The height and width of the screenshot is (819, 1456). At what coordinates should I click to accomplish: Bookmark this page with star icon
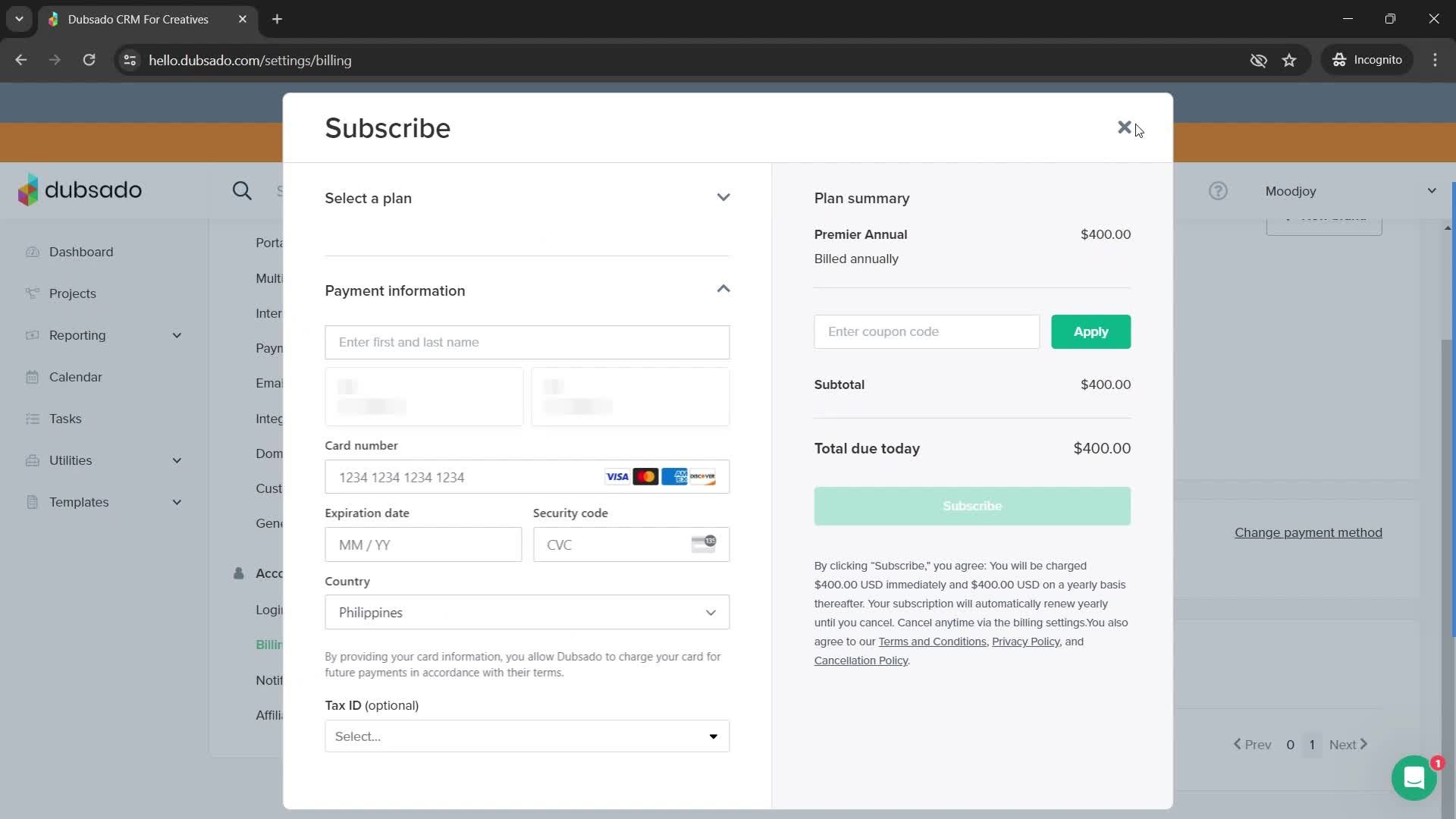point(1289,60)
